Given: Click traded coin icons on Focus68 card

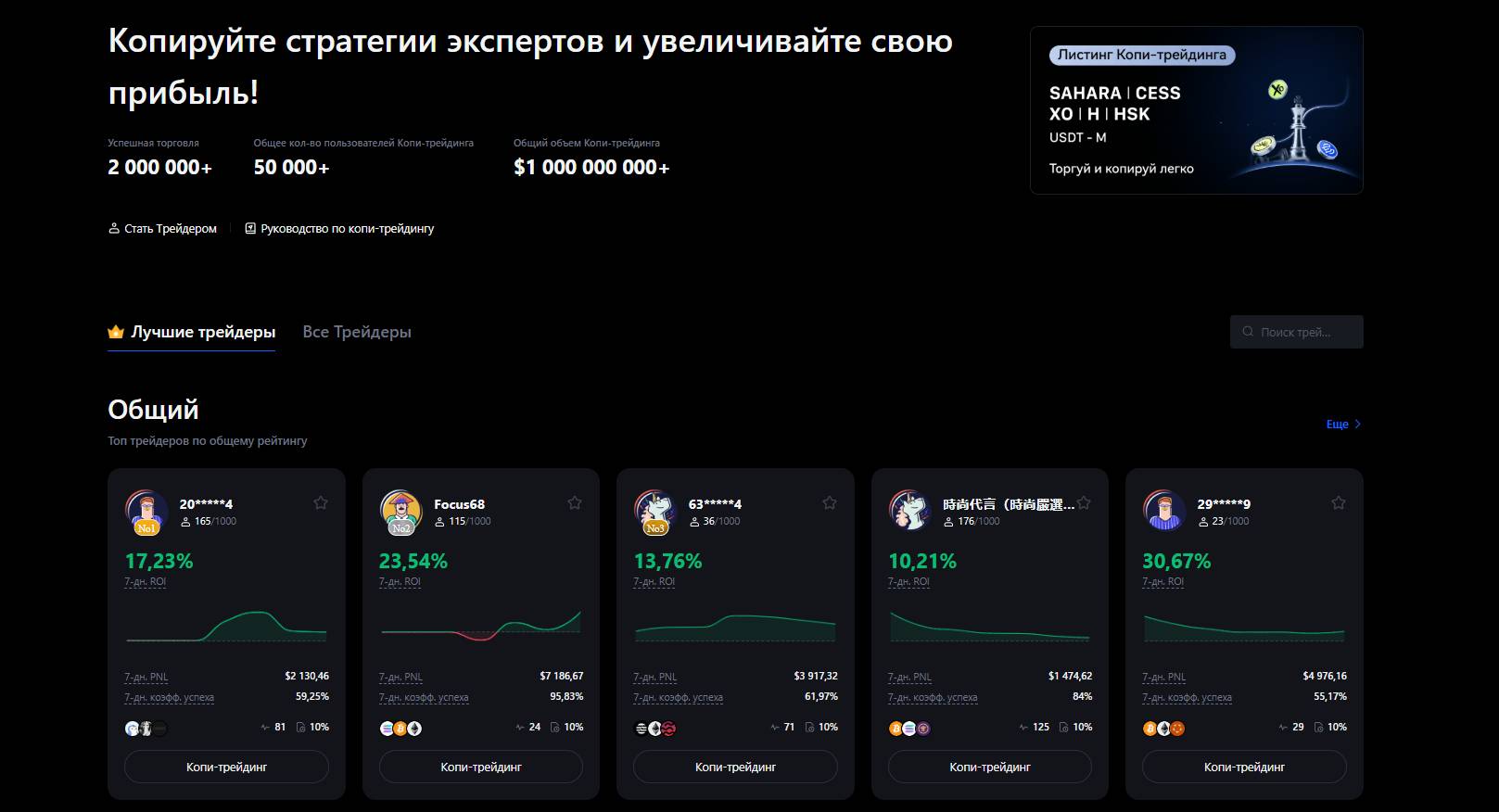Looking at the screenshot, I should 400,729.
